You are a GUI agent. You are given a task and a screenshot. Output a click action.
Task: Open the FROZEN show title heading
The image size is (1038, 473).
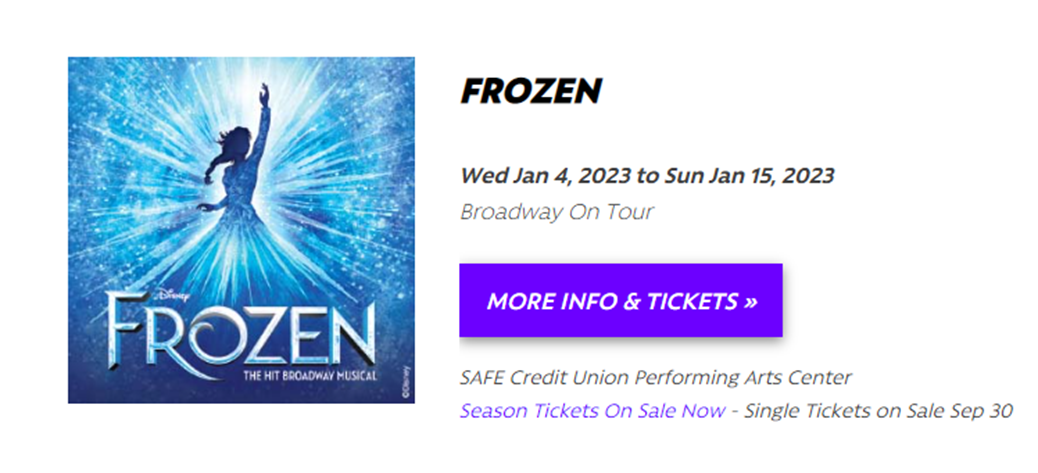530,91
